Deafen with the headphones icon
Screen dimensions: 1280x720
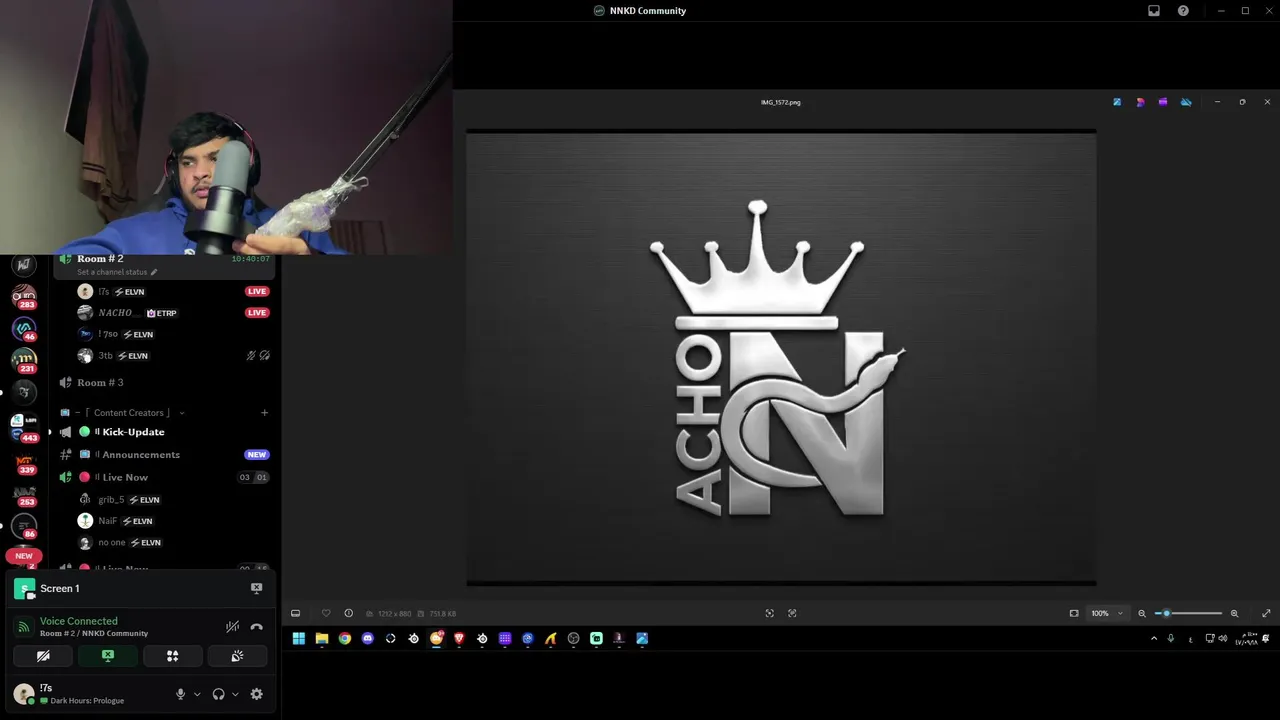(218, 694)
